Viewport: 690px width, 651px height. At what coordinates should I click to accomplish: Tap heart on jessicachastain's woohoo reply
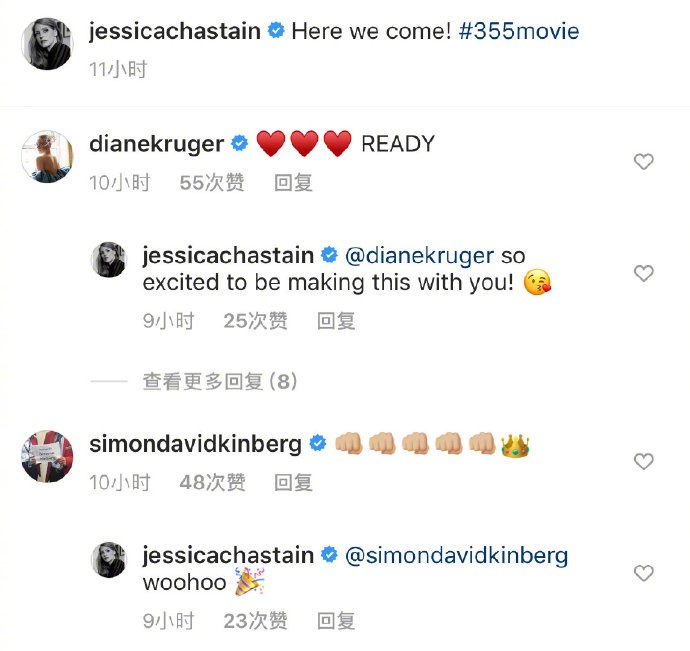coord(644,573)
